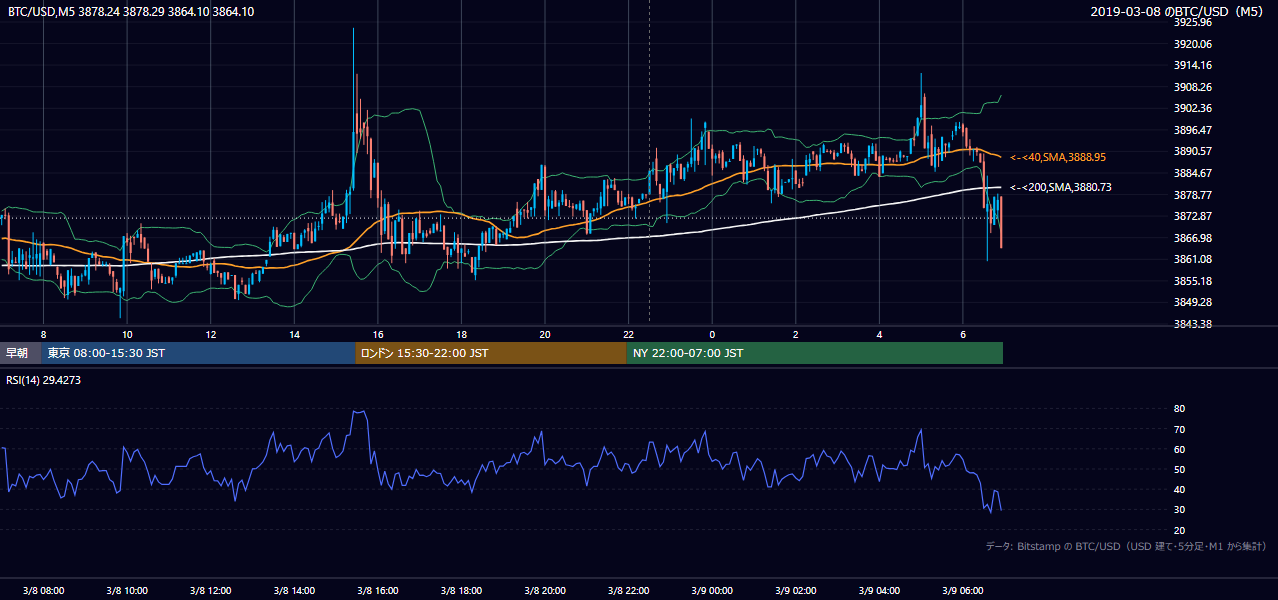Screen dimensions: 1278x600
Task: Click price axis label 3884.67
Action: coord(1193,173)
